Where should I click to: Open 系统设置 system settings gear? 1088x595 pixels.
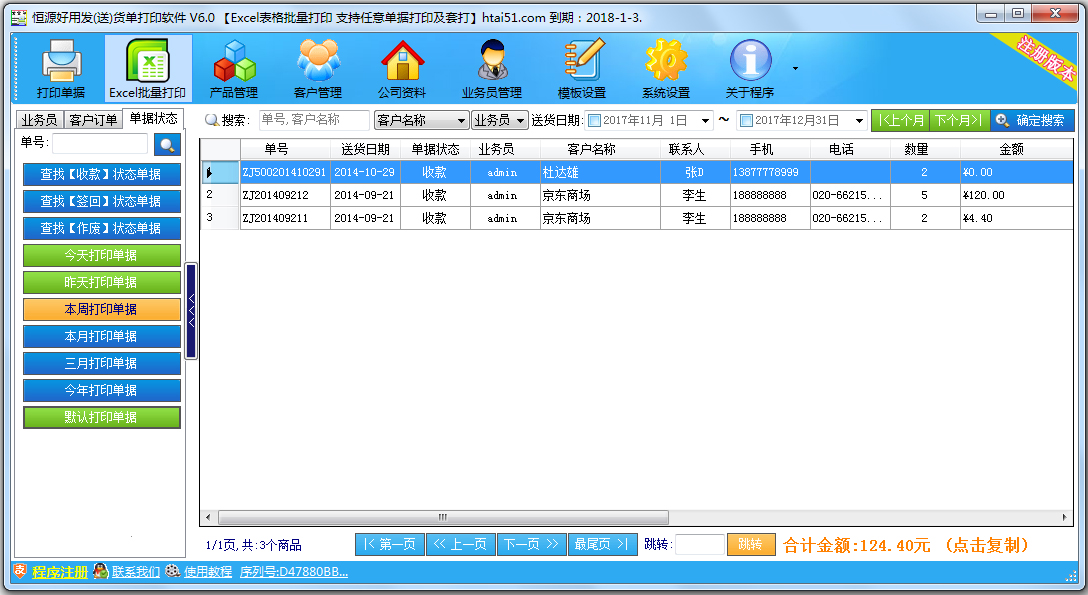click(x=666, y=69)
